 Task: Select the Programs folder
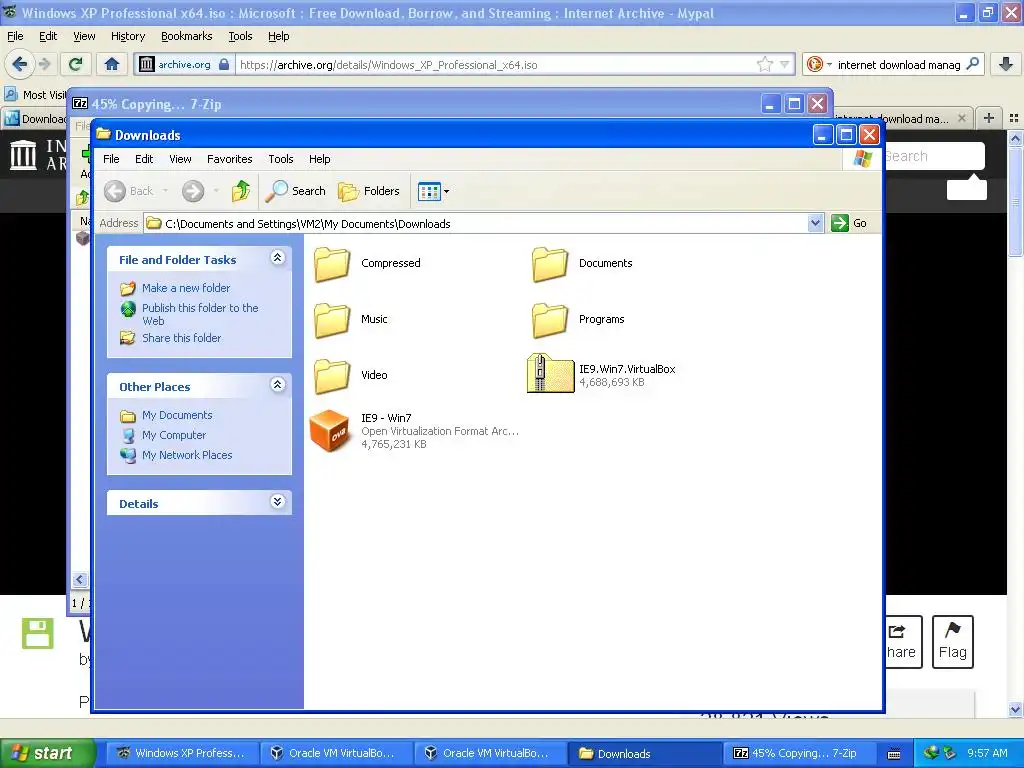(579, 320)
